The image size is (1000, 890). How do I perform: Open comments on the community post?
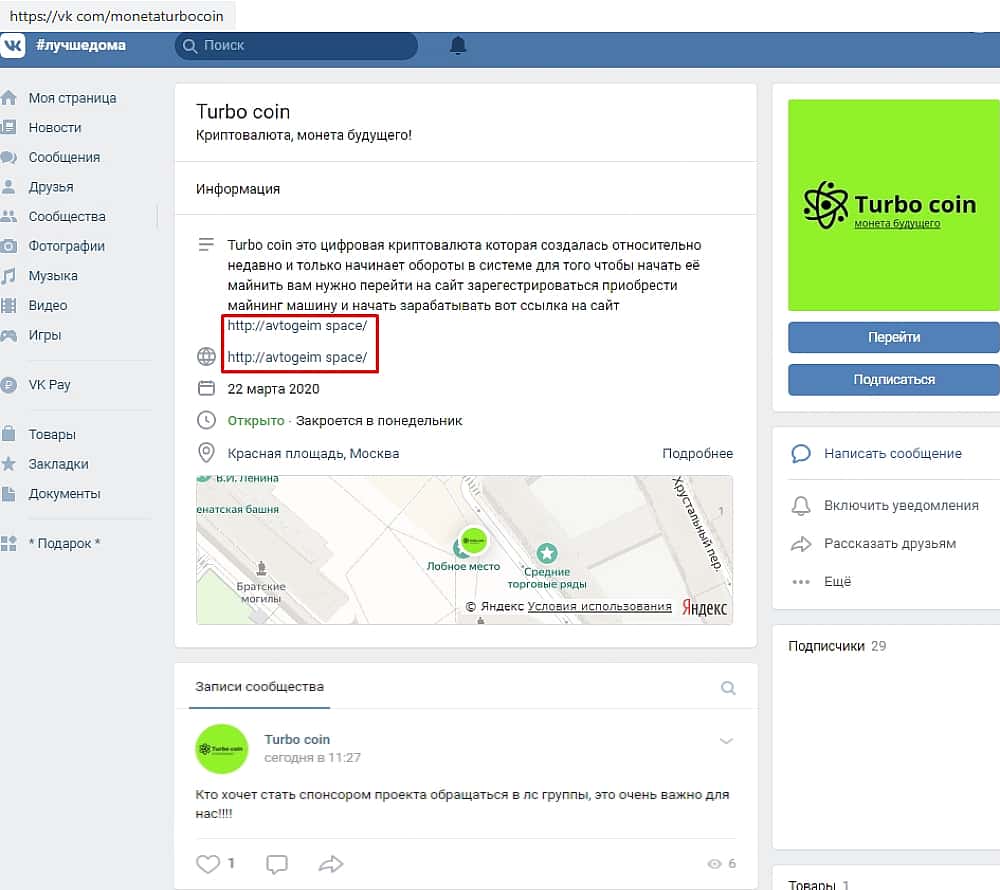pyautogui.click(x=277, y=863)
